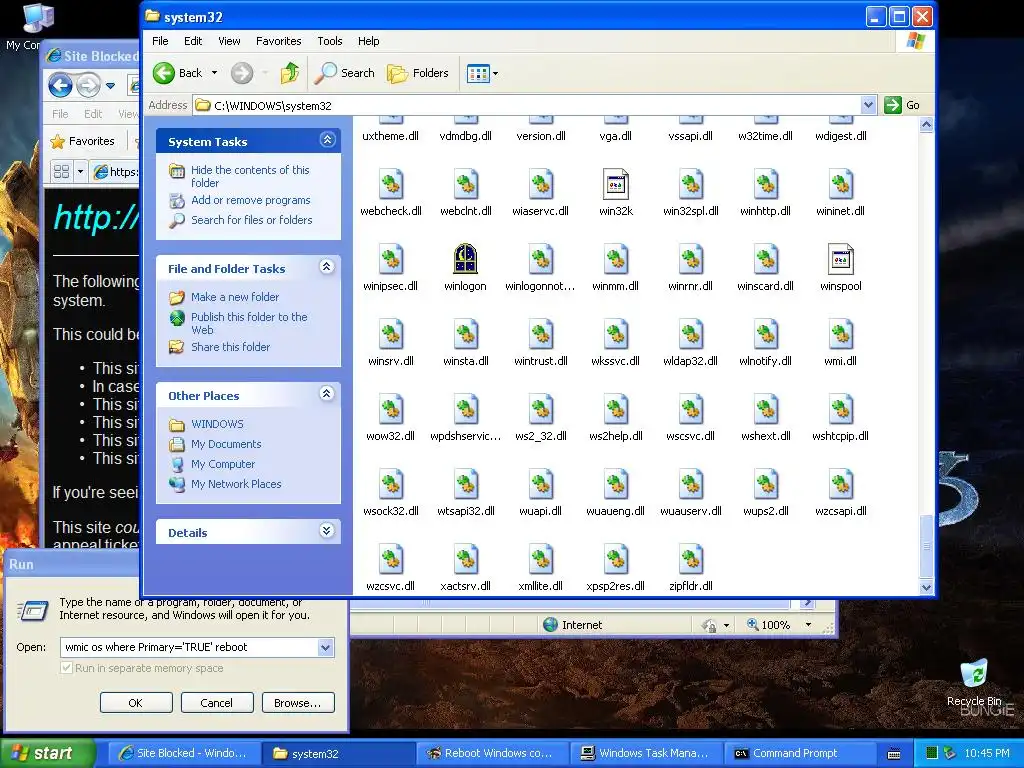Open the File menu in system32
Screen dimensions: 1024x768
160,41
